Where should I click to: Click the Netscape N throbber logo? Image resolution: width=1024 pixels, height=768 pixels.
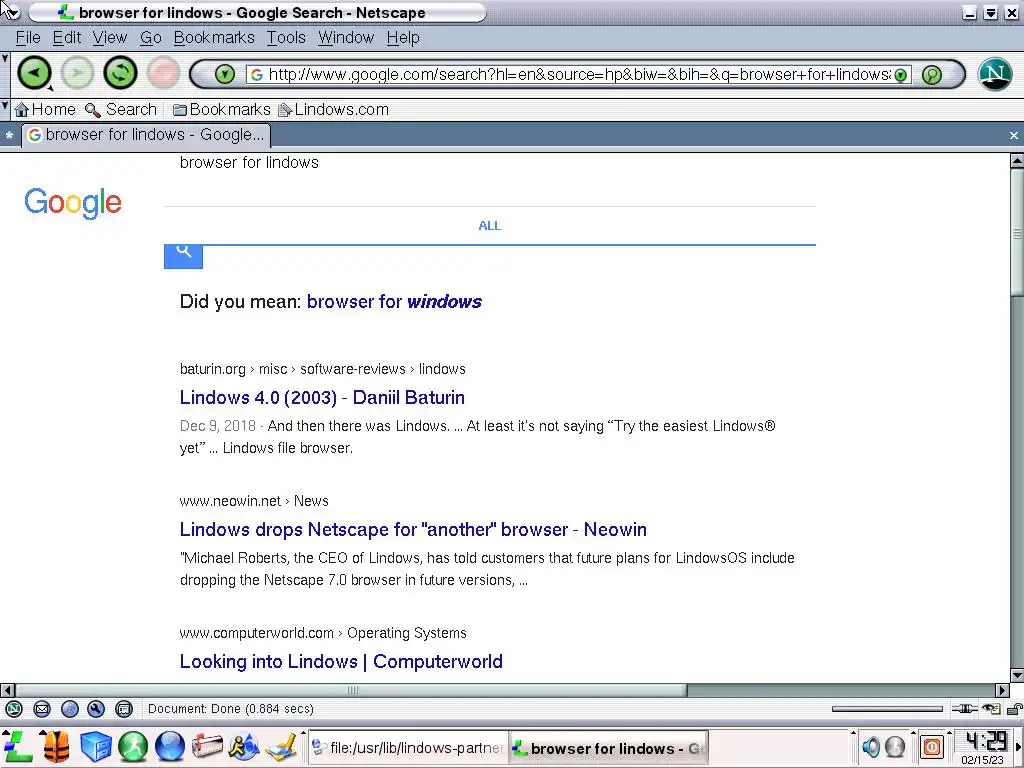(995, 74)
